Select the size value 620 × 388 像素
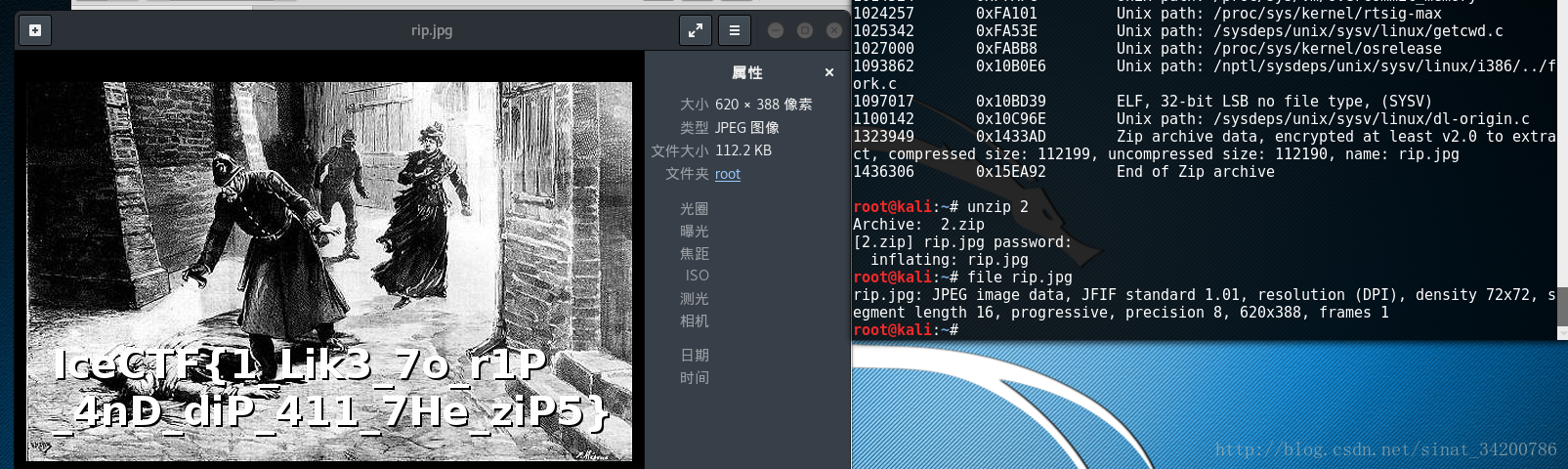The image size is (1568, 469). click(764, 104)
